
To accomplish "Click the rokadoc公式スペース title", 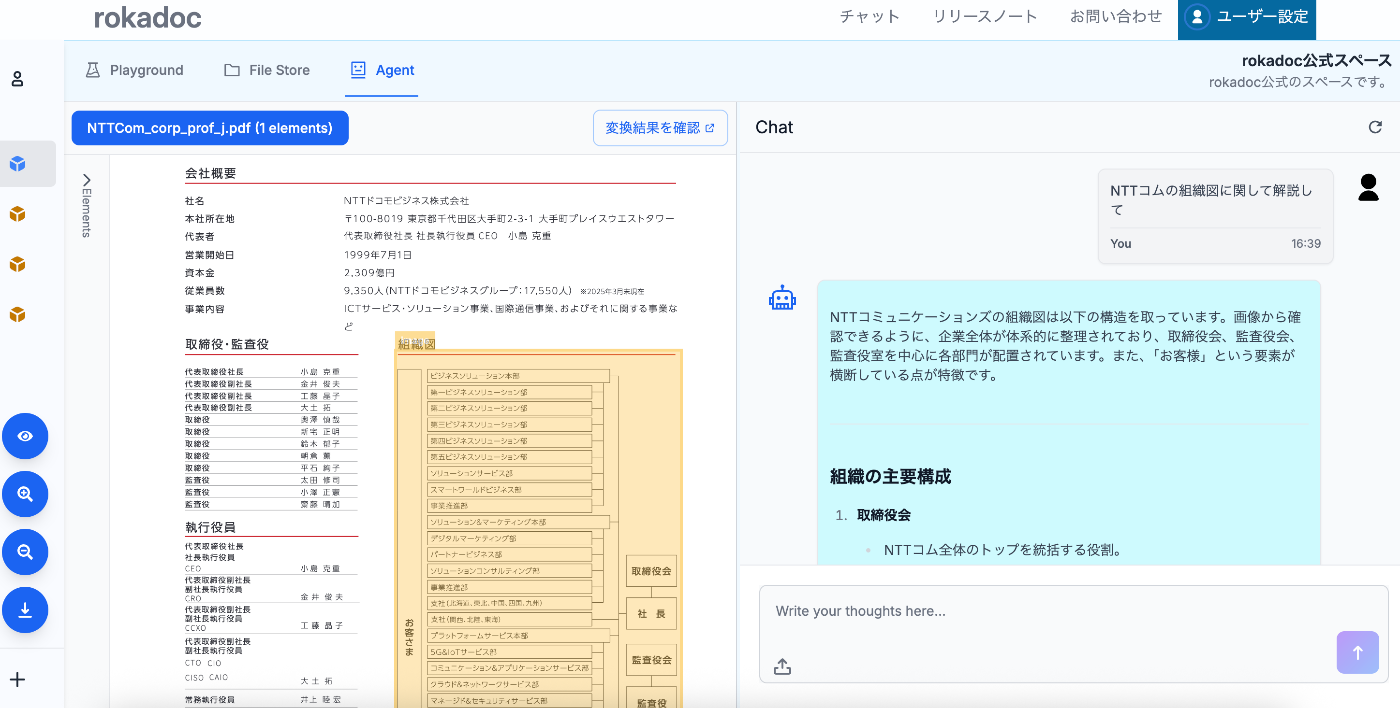I will (1316, 61).
